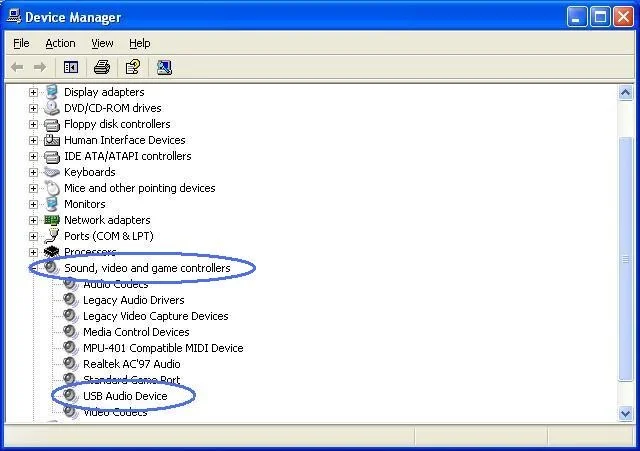Click the Print toolbar icon
Screen dimensions: 640x451
tap(101, 67)
